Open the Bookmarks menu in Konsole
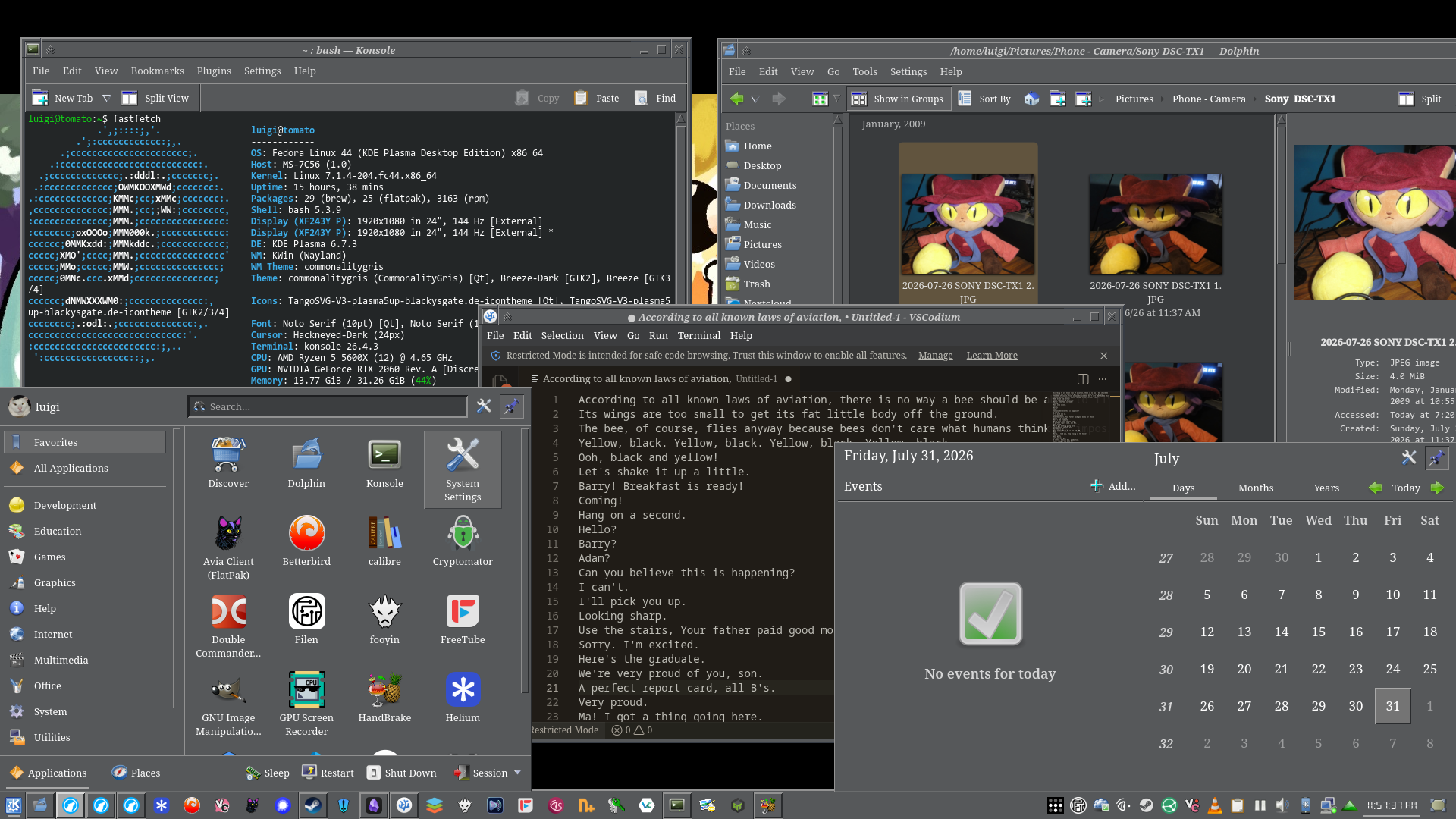Screen dimensions: 1456x819 click(x=157, y=71)
